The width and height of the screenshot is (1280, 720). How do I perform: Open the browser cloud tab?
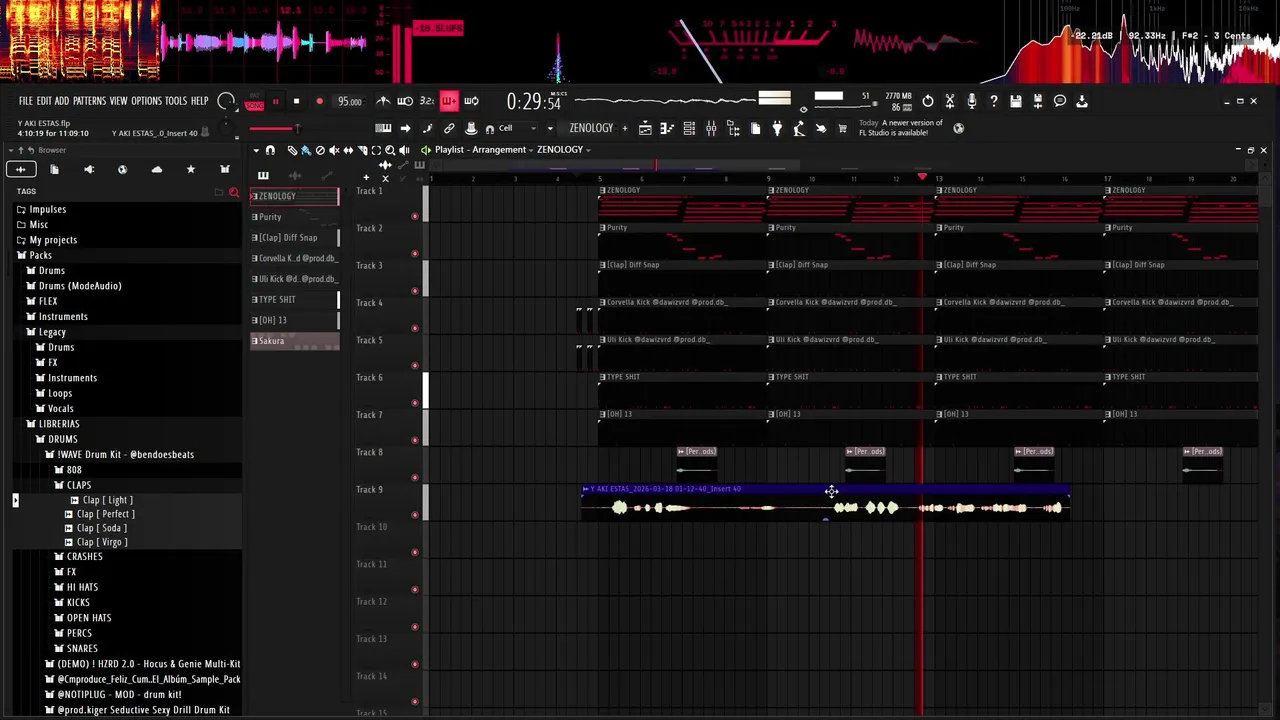(157, 170)
